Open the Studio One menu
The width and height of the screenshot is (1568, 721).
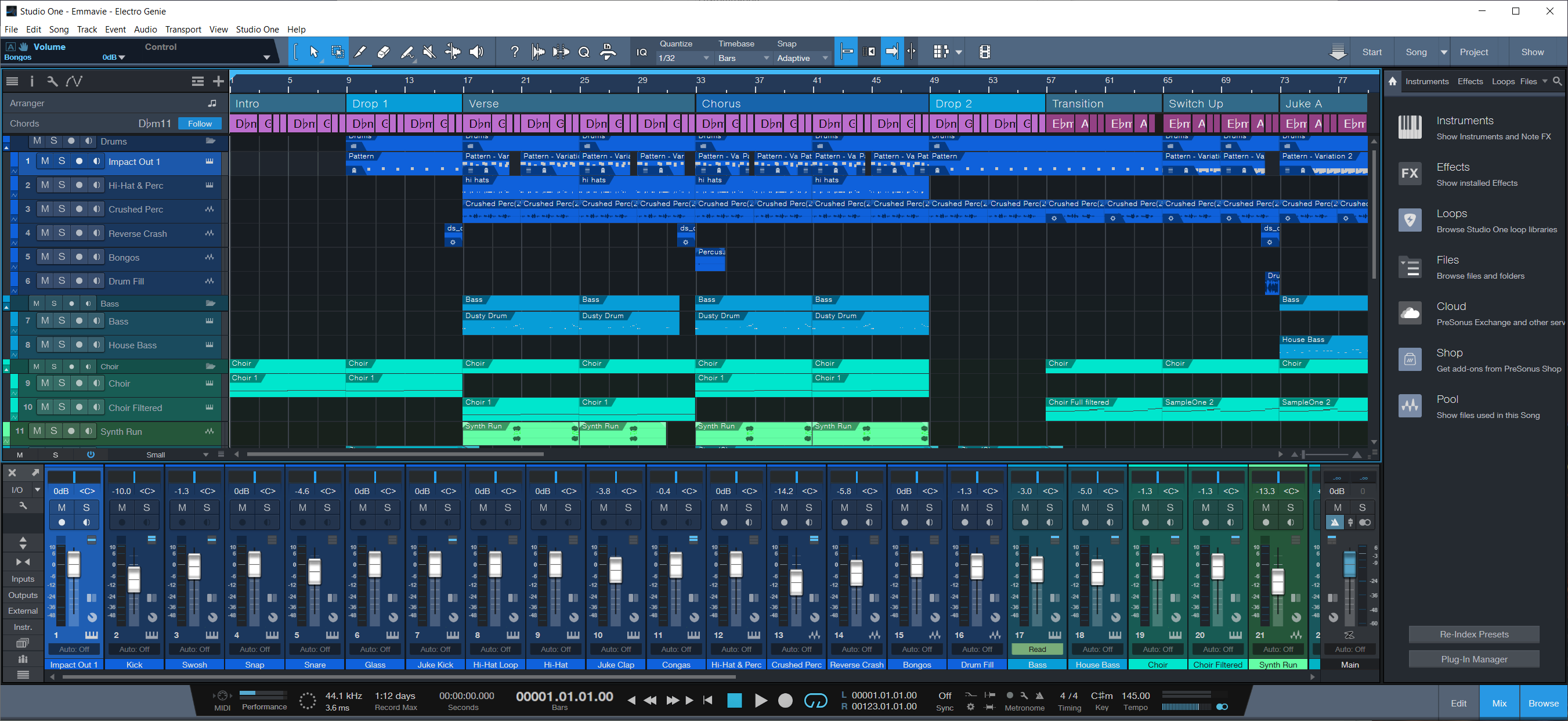click(257, 29)
